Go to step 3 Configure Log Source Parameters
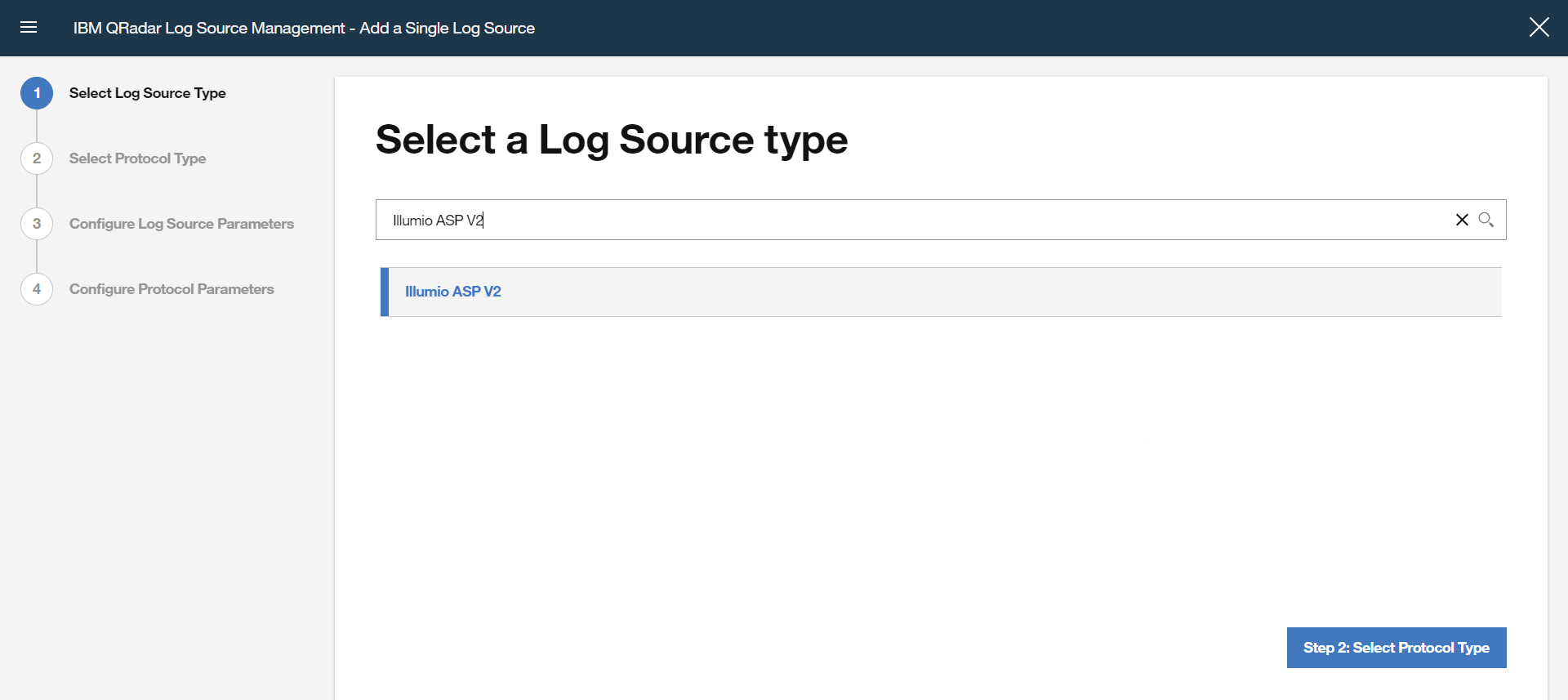This screenshot has width=1568, height=700. (181, 224)
